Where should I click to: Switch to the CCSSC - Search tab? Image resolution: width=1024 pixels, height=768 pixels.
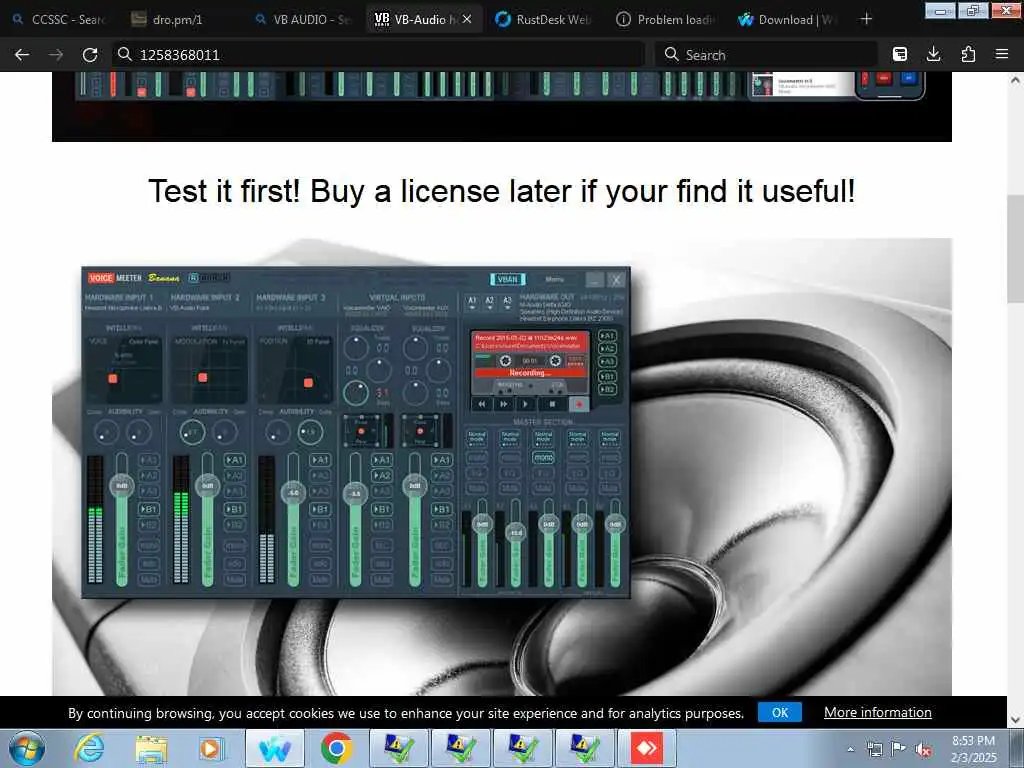pyautogui.click(x=60, y=20)
